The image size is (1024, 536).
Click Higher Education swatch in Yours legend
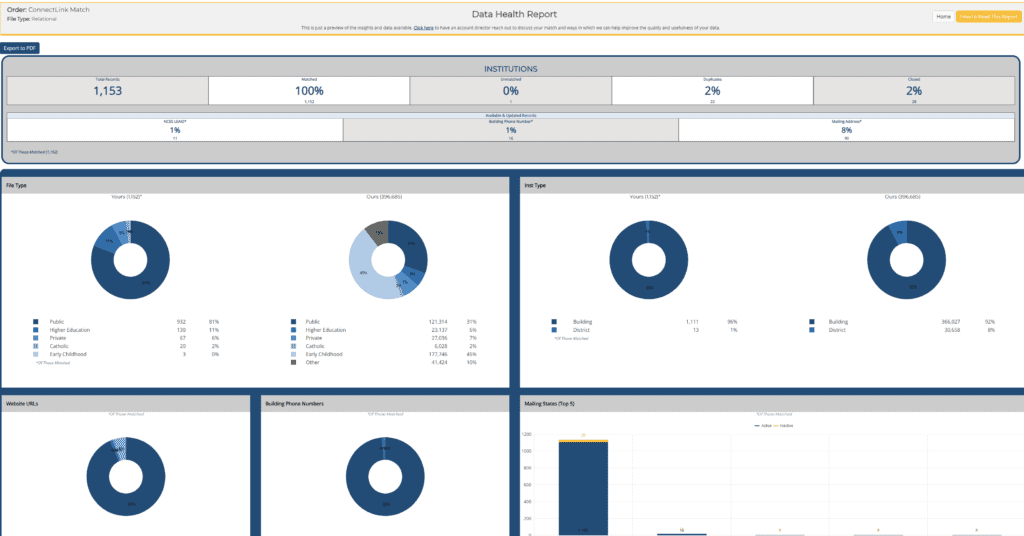[x=37, y=330]
